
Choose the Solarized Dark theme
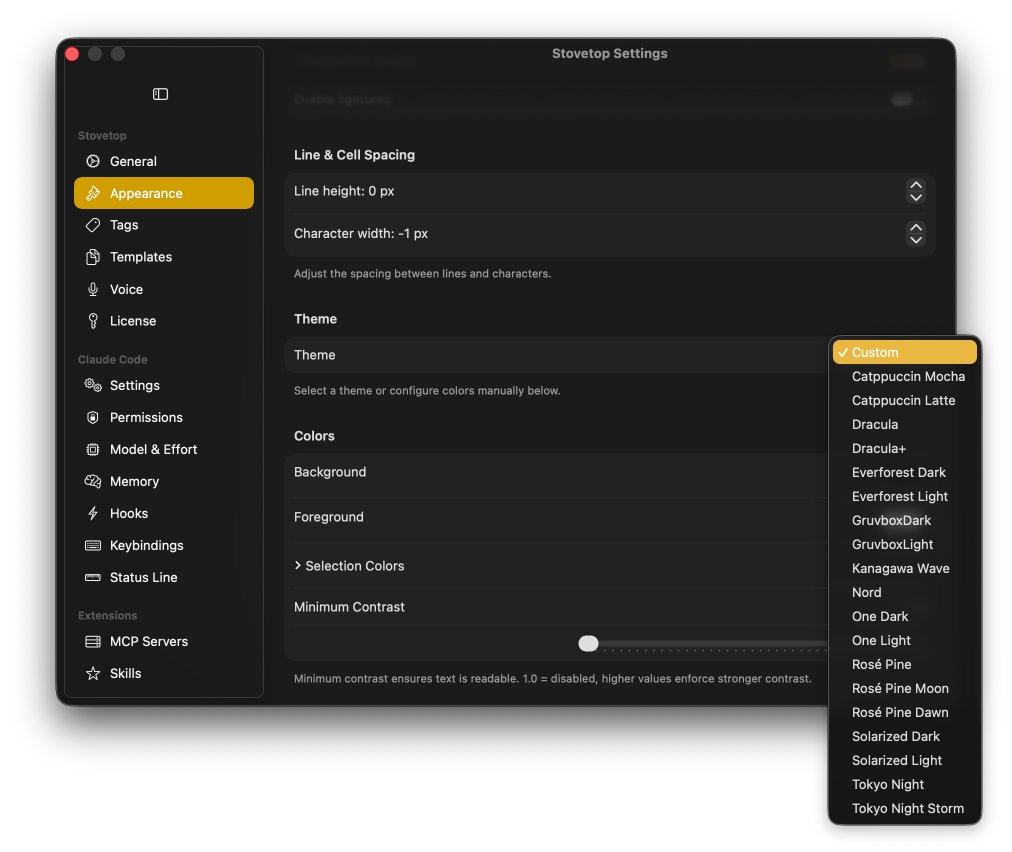tap(904, 736)
